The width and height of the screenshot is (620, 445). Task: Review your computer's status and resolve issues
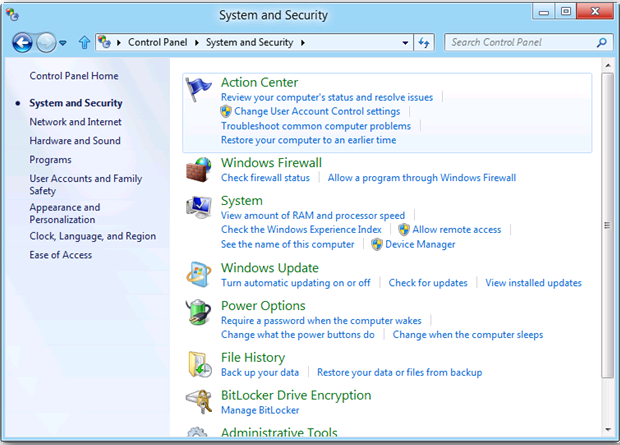pyautogui.click(x=327, y=97)
